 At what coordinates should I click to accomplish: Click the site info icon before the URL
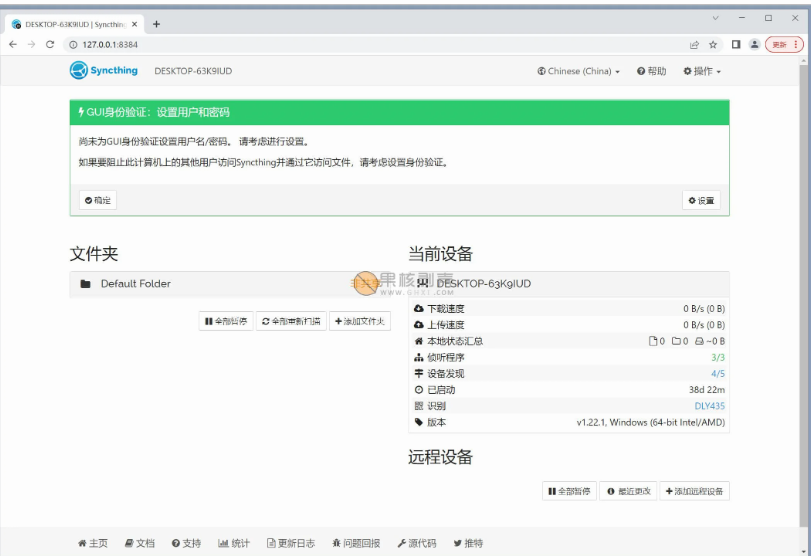[x=73, y=45]
